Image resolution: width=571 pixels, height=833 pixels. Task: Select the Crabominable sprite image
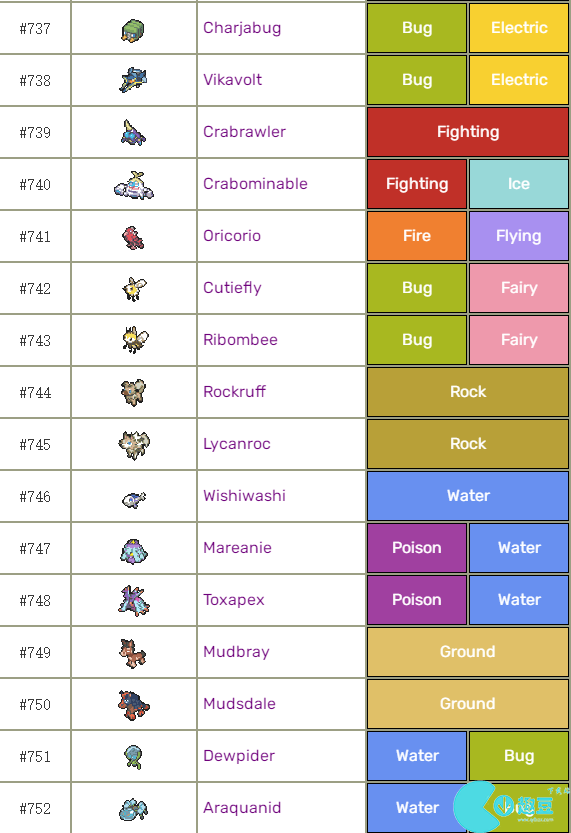coord(134,185)
